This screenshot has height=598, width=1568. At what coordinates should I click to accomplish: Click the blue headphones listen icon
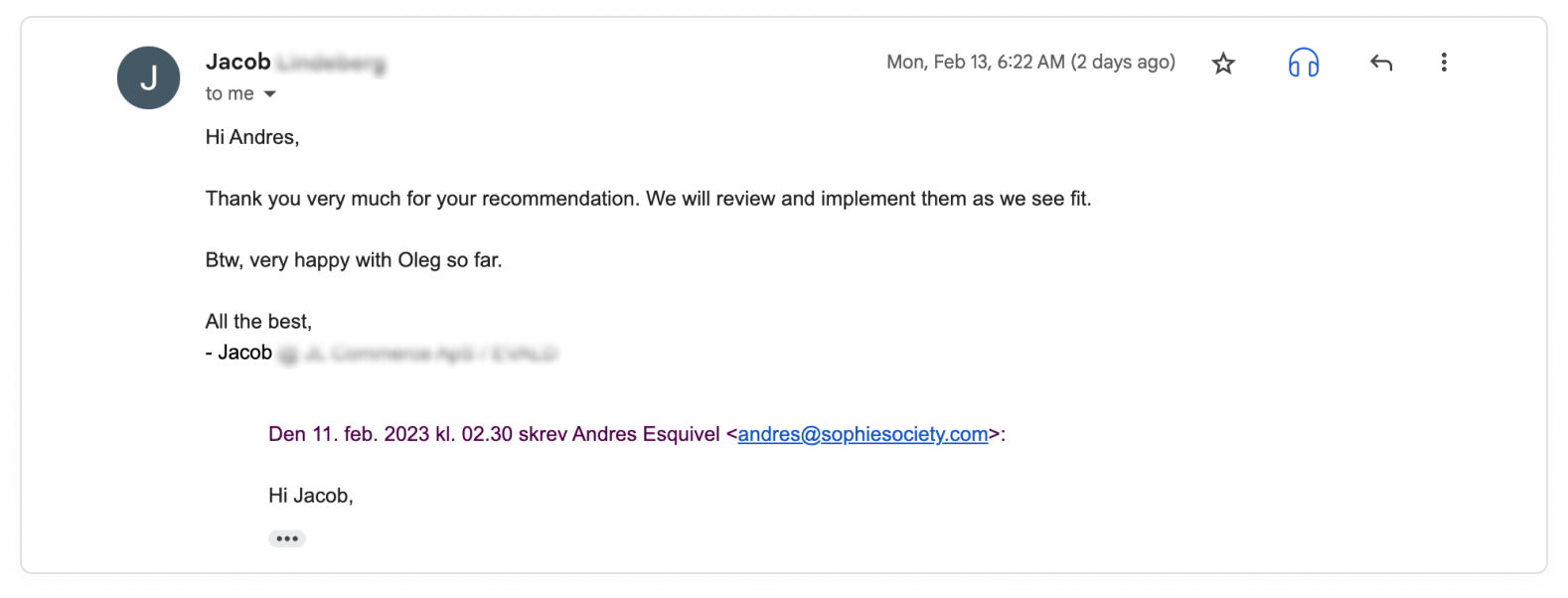pyautogui.click(x=1303, y=63)
